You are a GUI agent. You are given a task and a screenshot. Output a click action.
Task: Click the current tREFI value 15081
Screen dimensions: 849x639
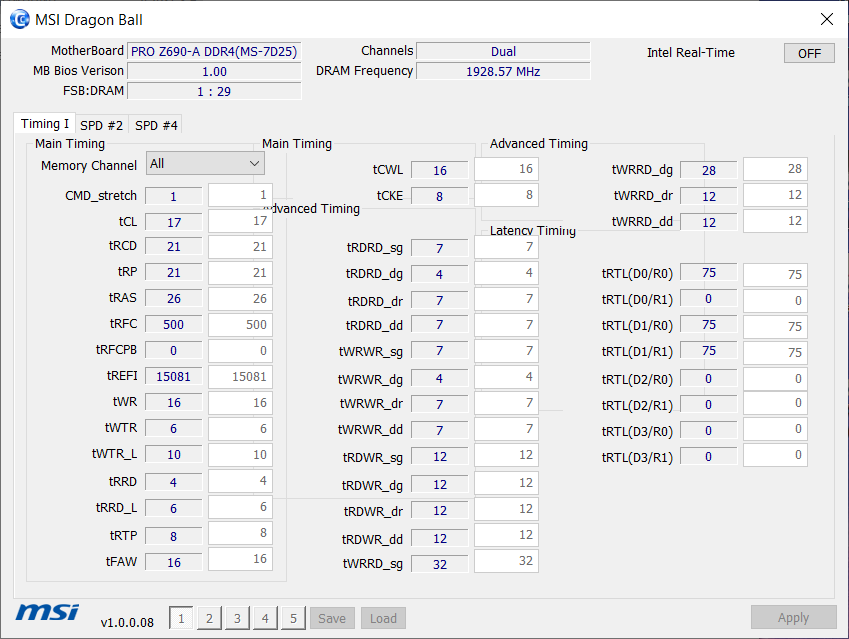[x=173, y=376]
